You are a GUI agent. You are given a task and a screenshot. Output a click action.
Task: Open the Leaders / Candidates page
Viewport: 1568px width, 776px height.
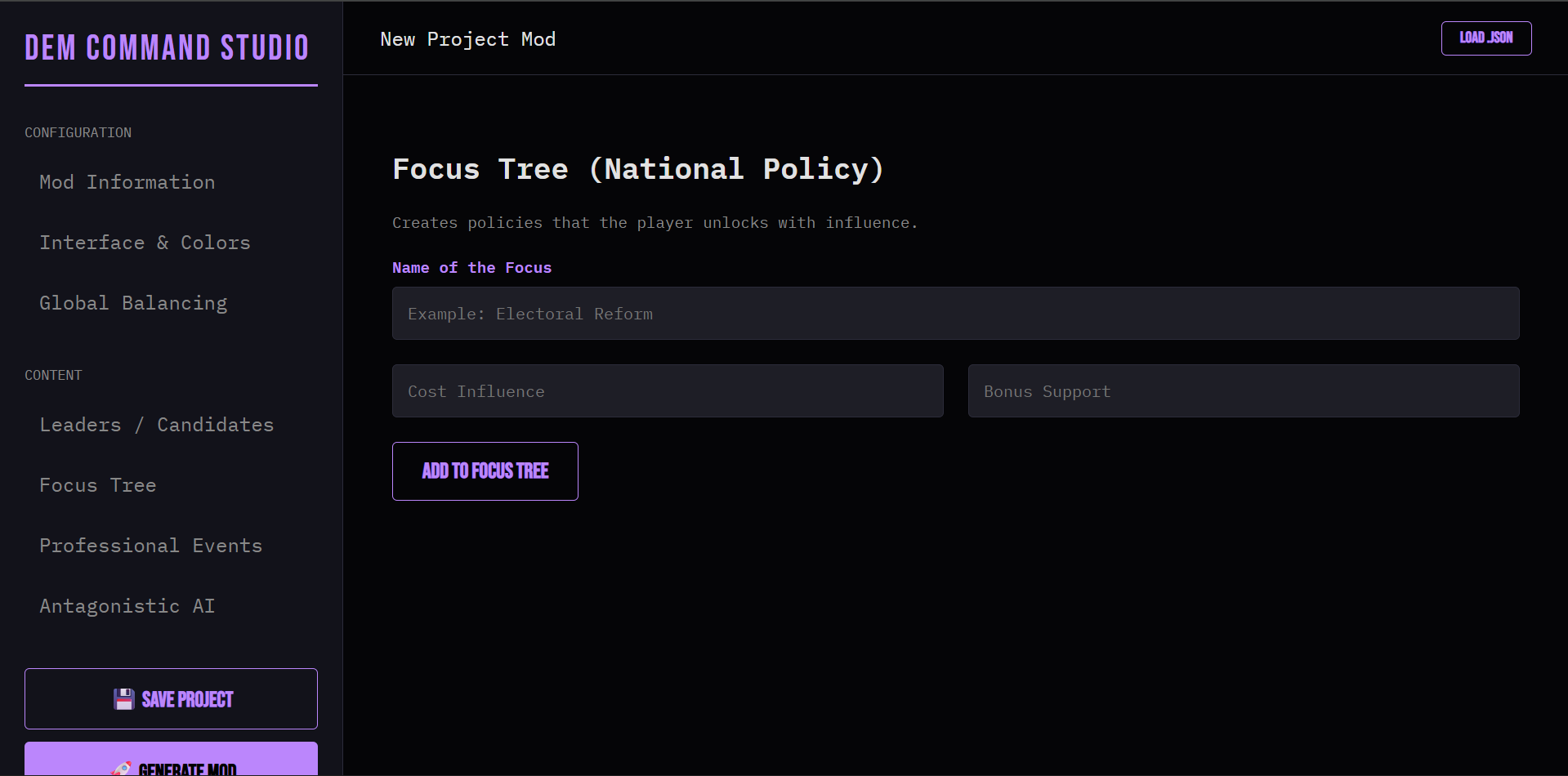[x=157, y=425]
